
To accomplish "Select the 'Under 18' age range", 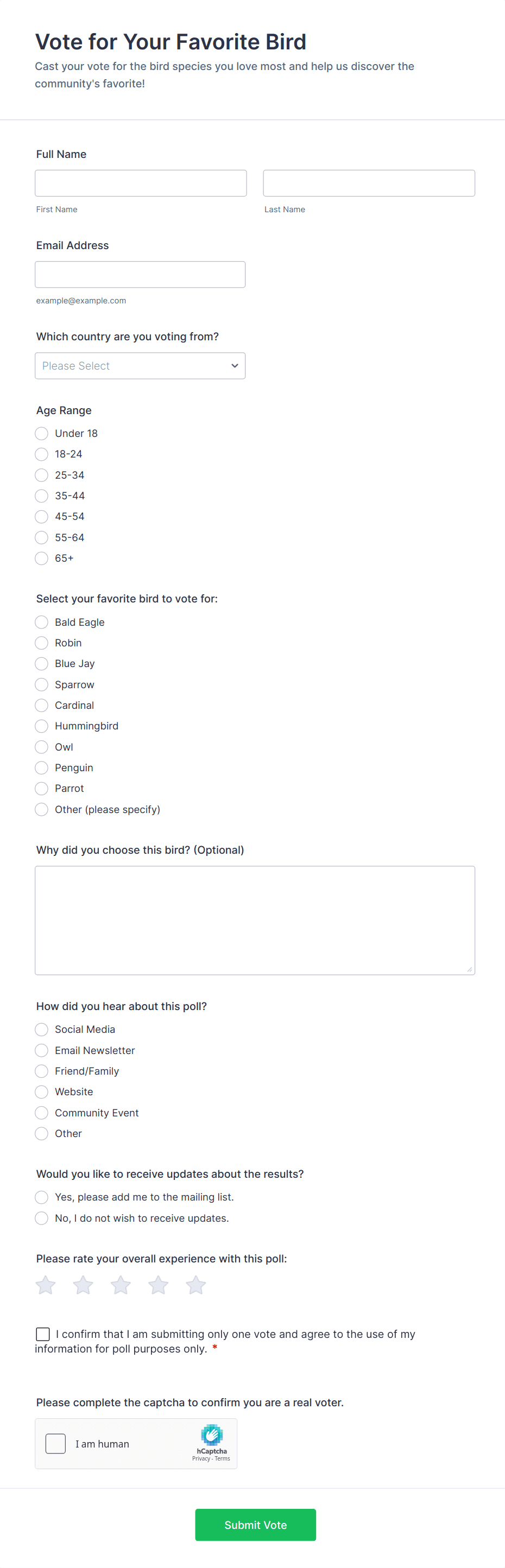I will (x=41, y=433).
